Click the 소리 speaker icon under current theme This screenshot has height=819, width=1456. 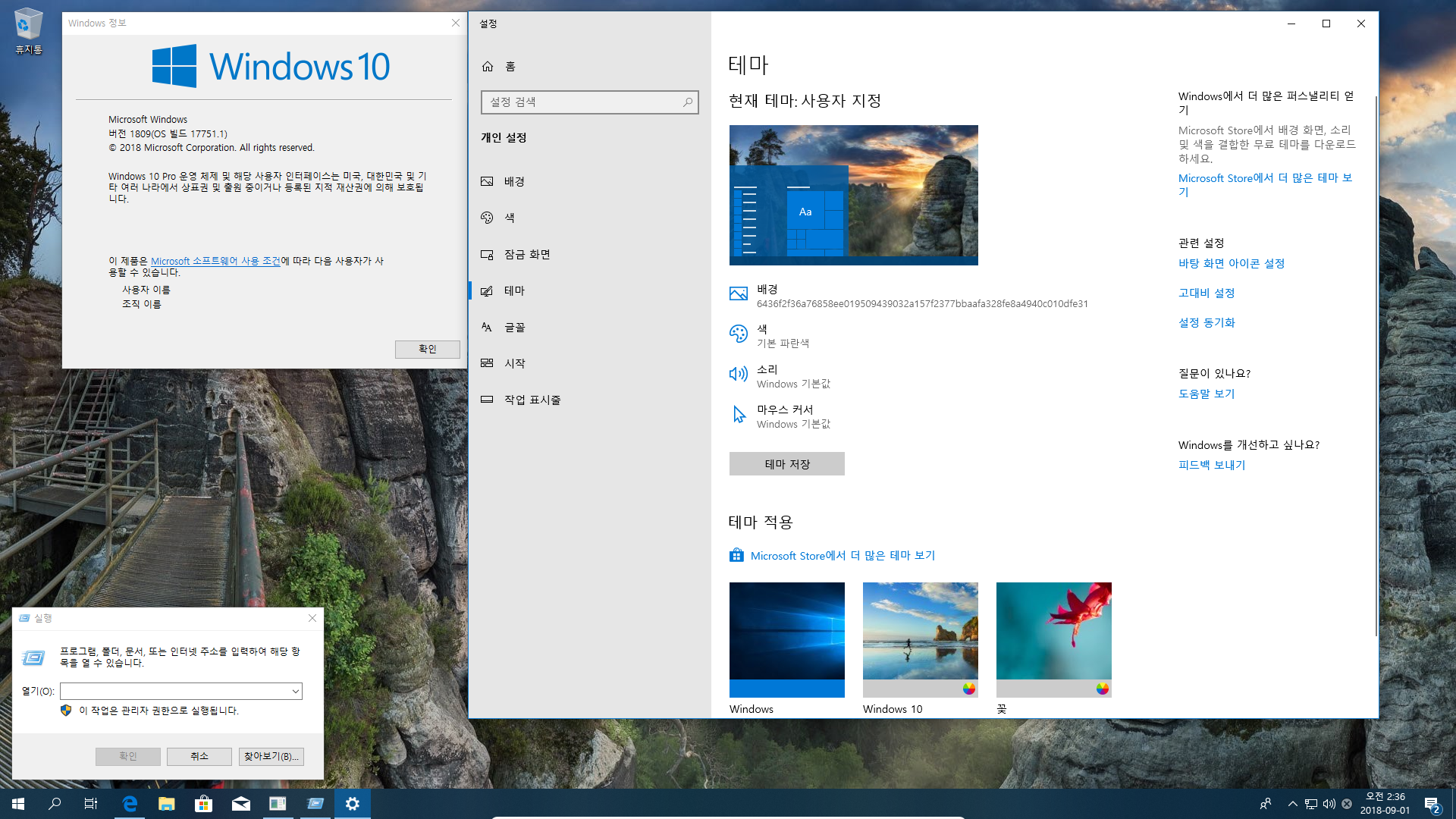pyautogui.click(x=739, y=374)
